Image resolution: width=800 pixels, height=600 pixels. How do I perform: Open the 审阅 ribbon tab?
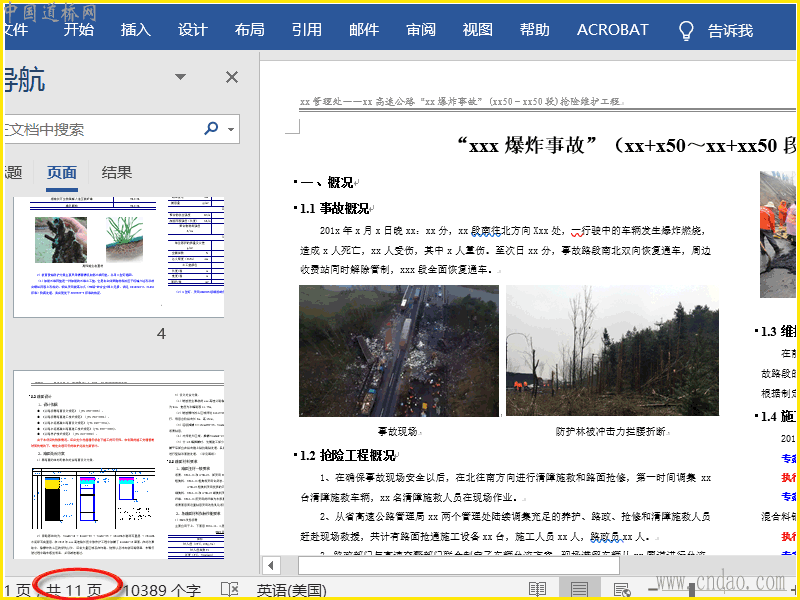point(421,30)
